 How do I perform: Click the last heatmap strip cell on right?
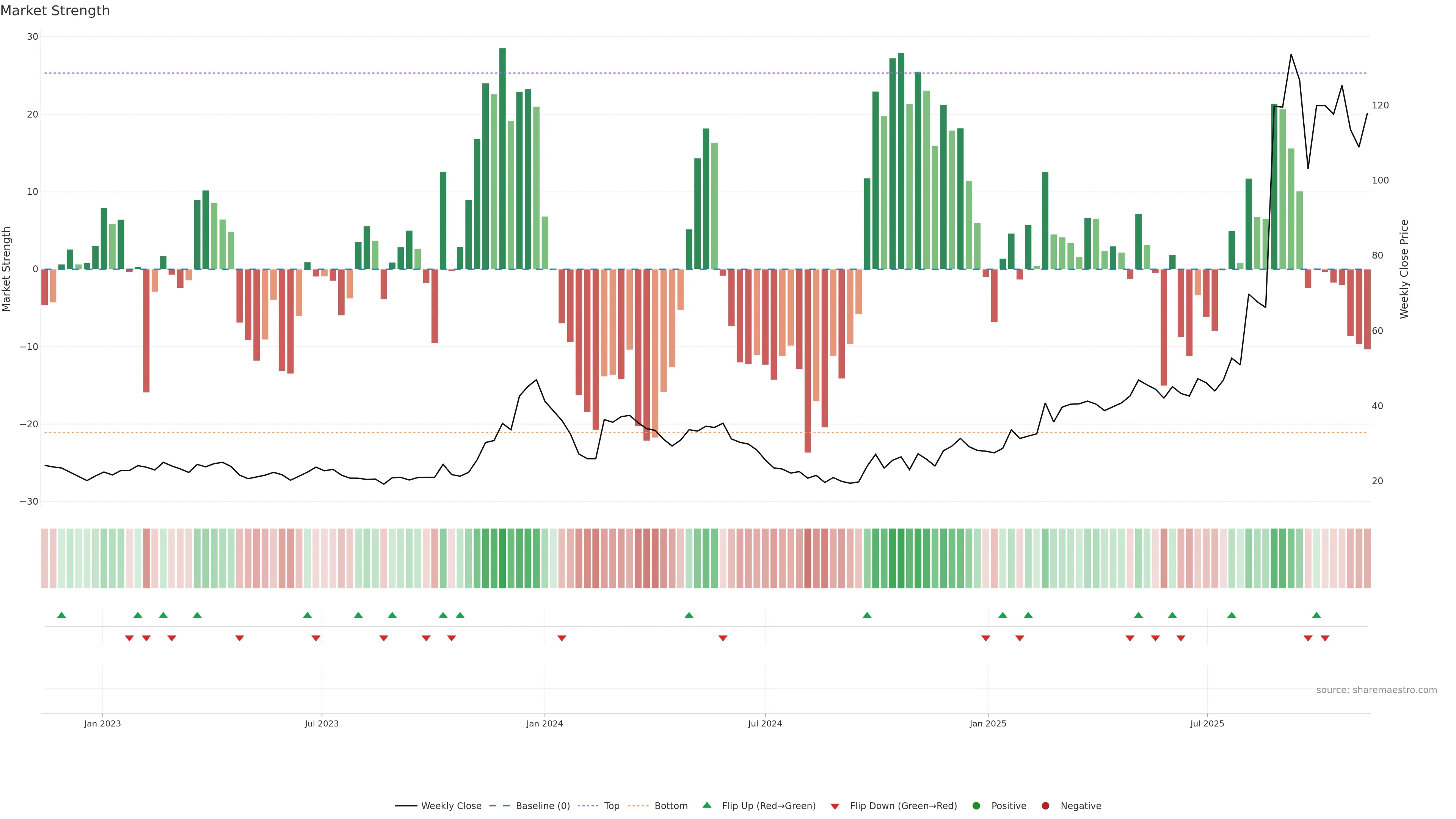point(1367,559)
